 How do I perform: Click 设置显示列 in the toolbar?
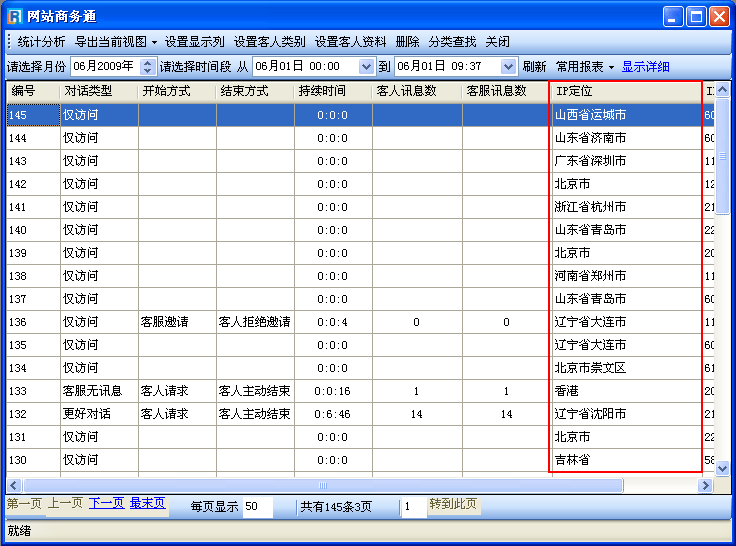(195, 42)
